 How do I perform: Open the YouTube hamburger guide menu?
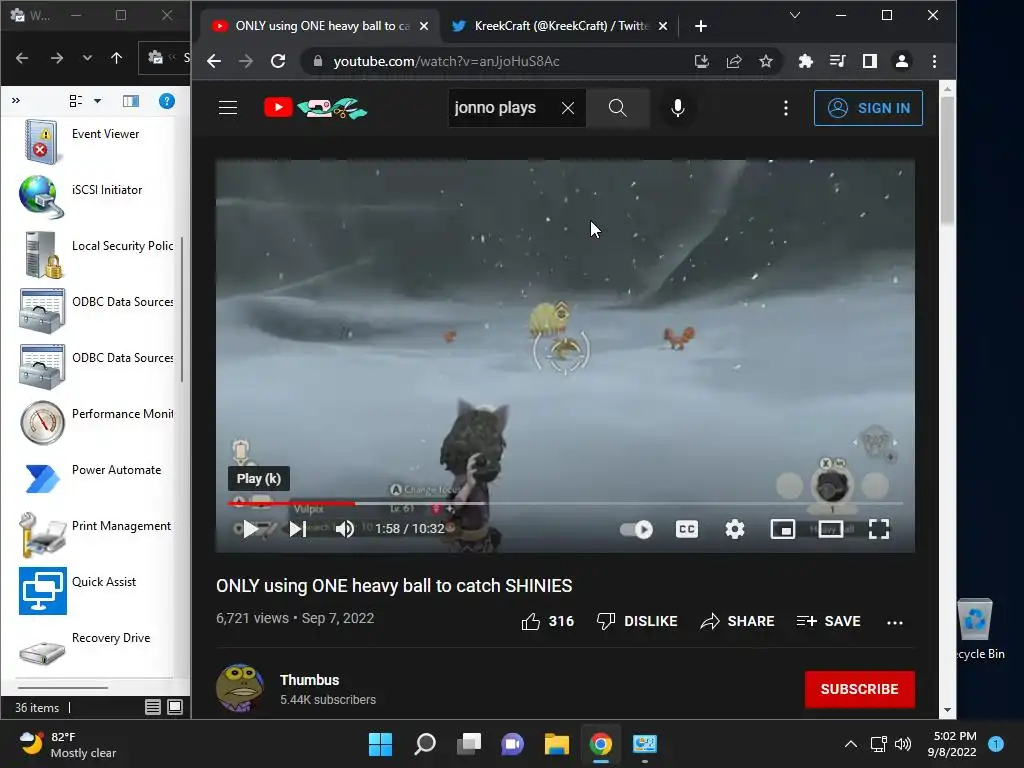pyautogui.click(x=228, y=108)
